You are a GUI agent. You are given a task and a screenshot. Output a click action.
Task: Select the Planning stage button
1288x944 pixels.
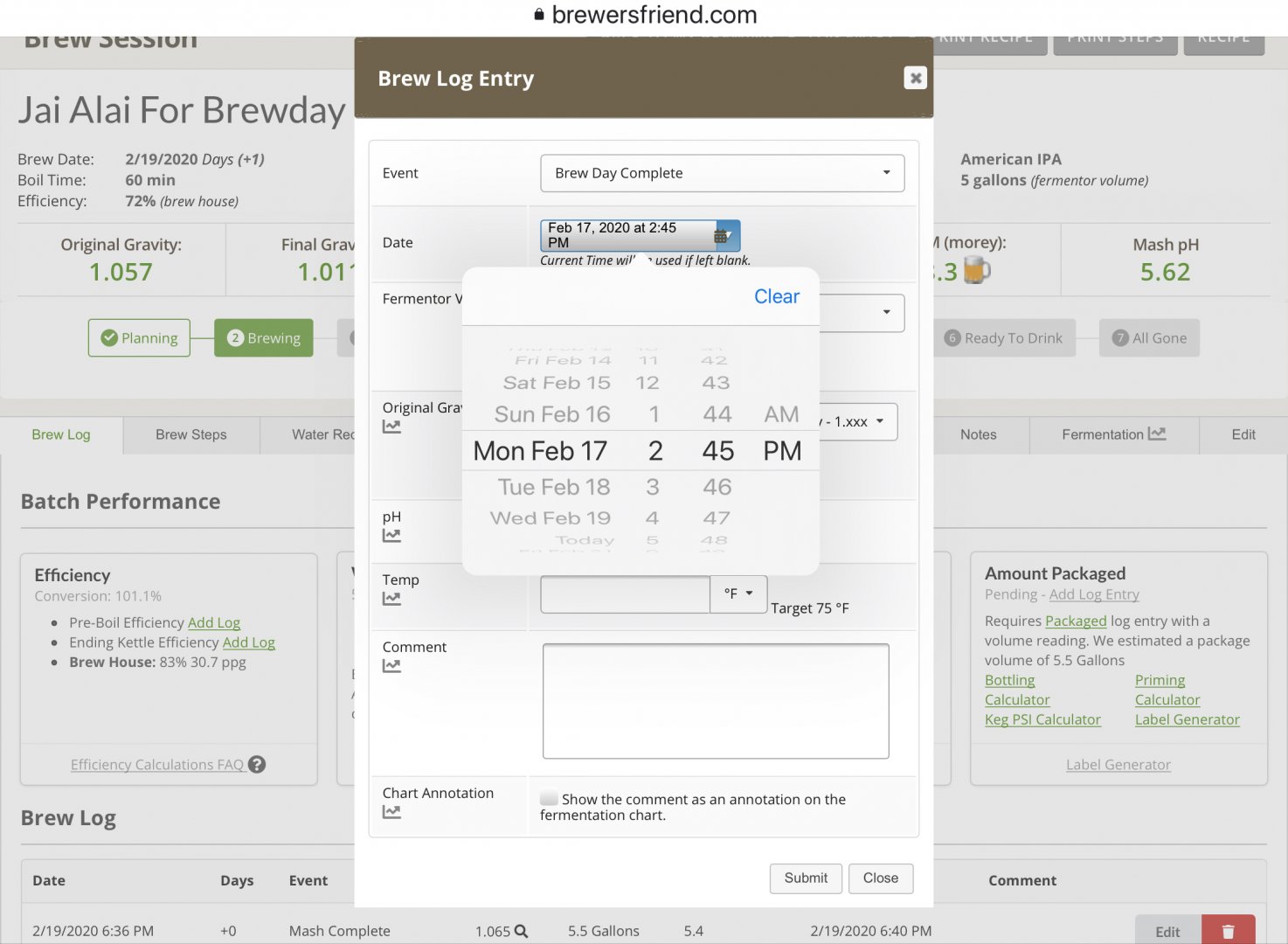point(139,337)
